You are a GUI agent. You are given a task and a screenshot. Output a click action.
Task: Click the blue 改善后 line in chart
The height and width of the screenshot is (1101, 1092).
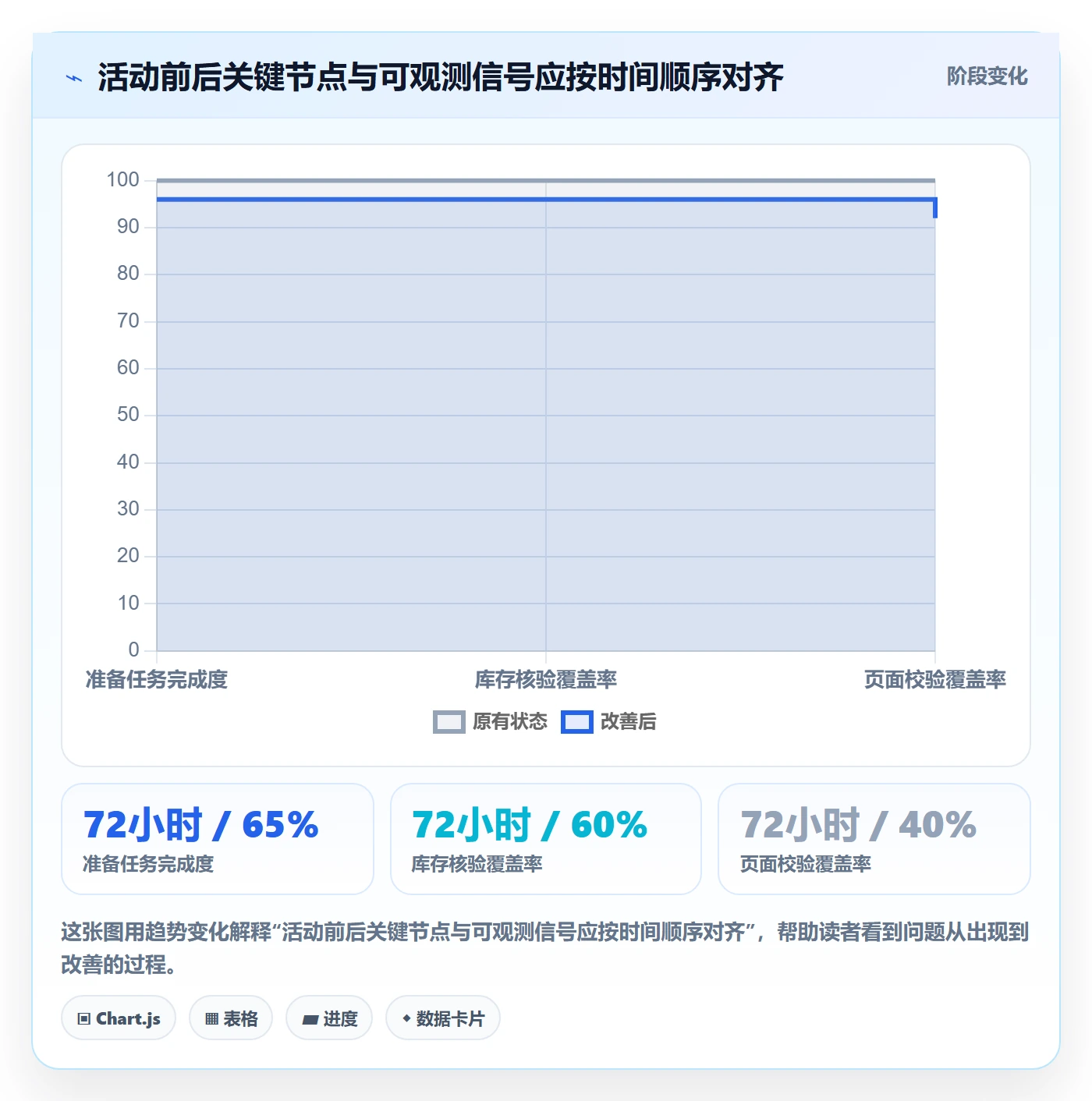point(546,200)
